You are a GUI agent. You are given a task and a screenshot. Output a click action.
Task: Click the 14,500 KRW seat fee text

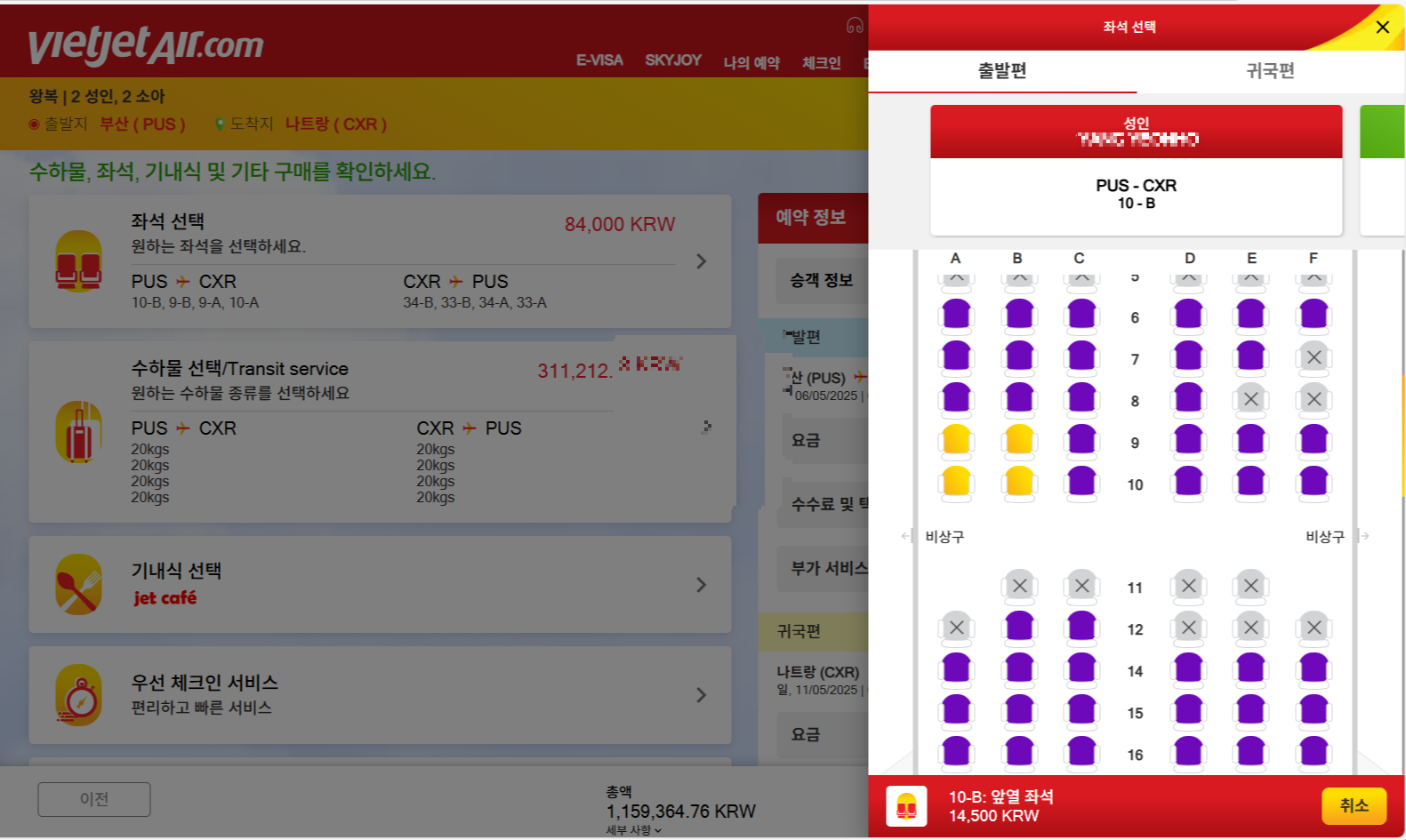click(x=993, y=816)
